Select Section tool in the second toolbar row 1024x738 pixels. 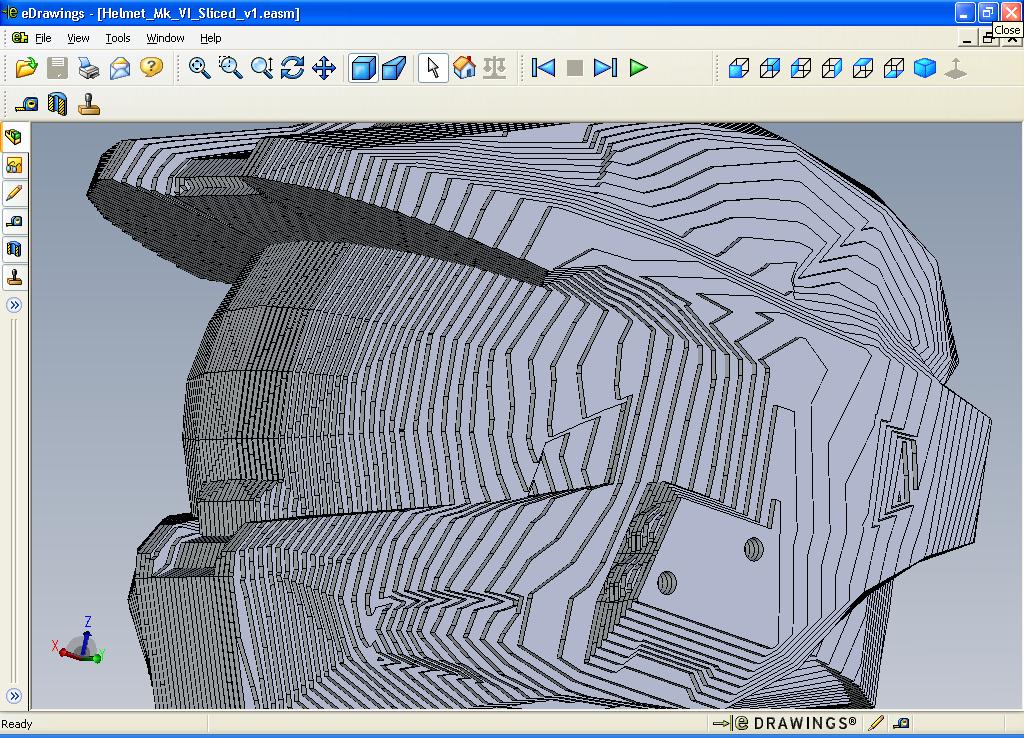[x=57, y=104]
